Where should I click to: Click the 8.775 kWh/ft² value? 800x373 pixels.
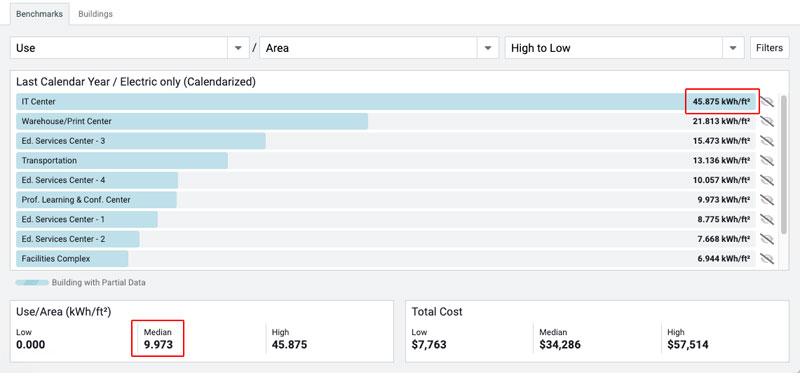[x=723, y=219]
